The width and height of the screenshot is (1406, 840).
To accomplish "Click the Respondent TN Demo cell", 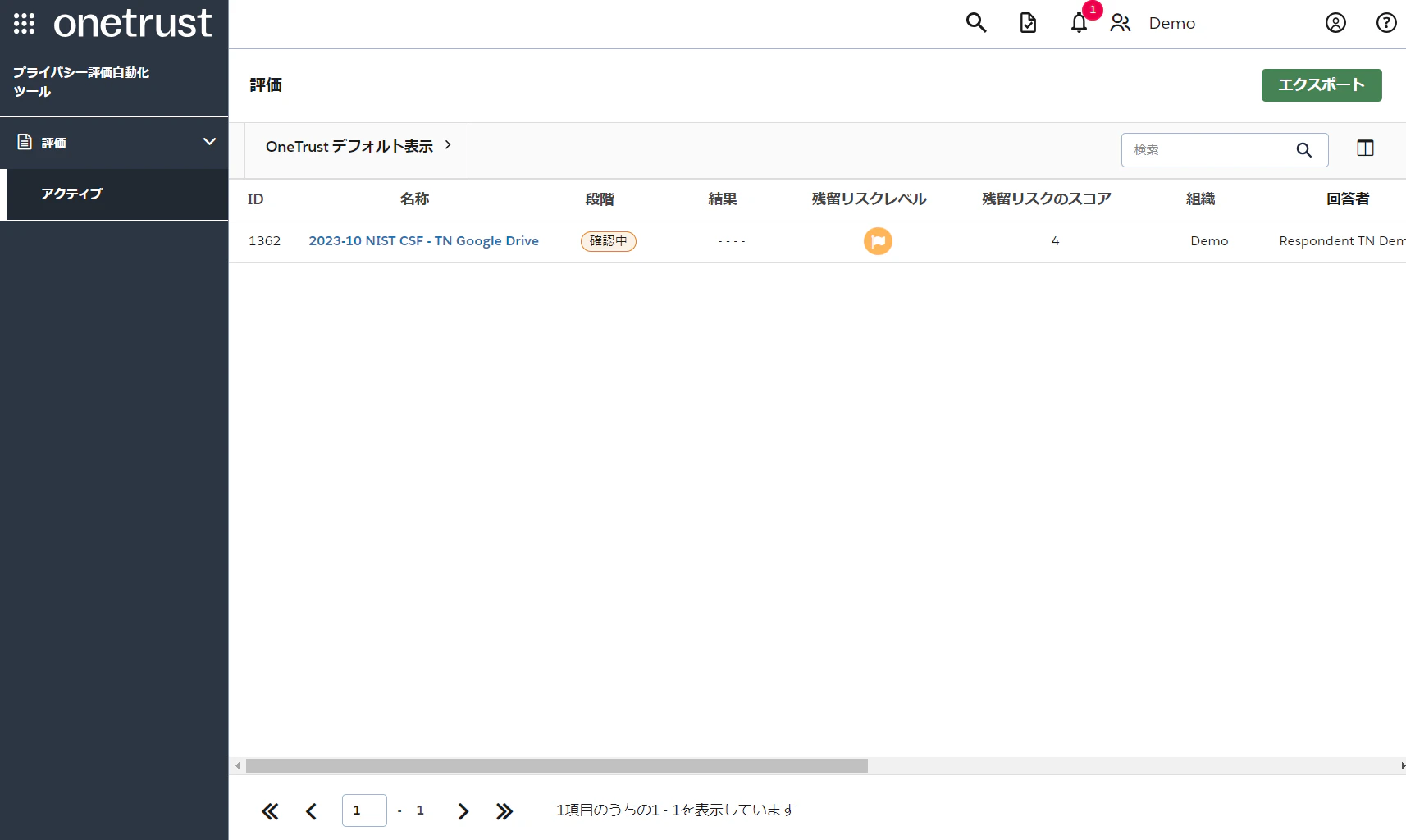I will pyautogui.click(x=1342, y=241).
